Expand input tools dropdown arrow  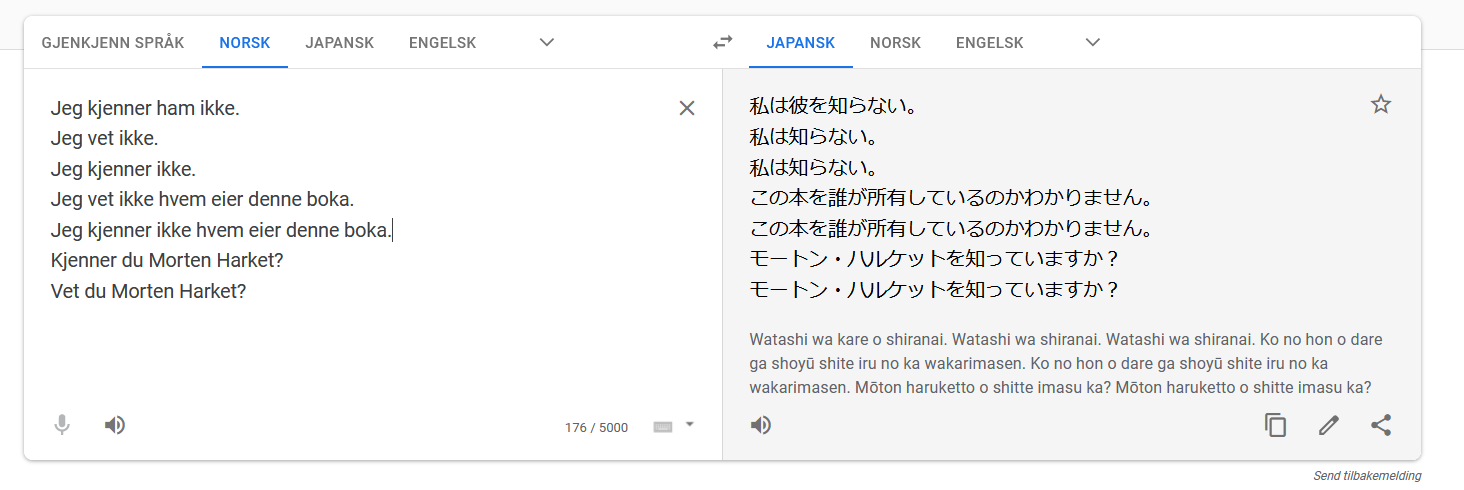(689, 425)
